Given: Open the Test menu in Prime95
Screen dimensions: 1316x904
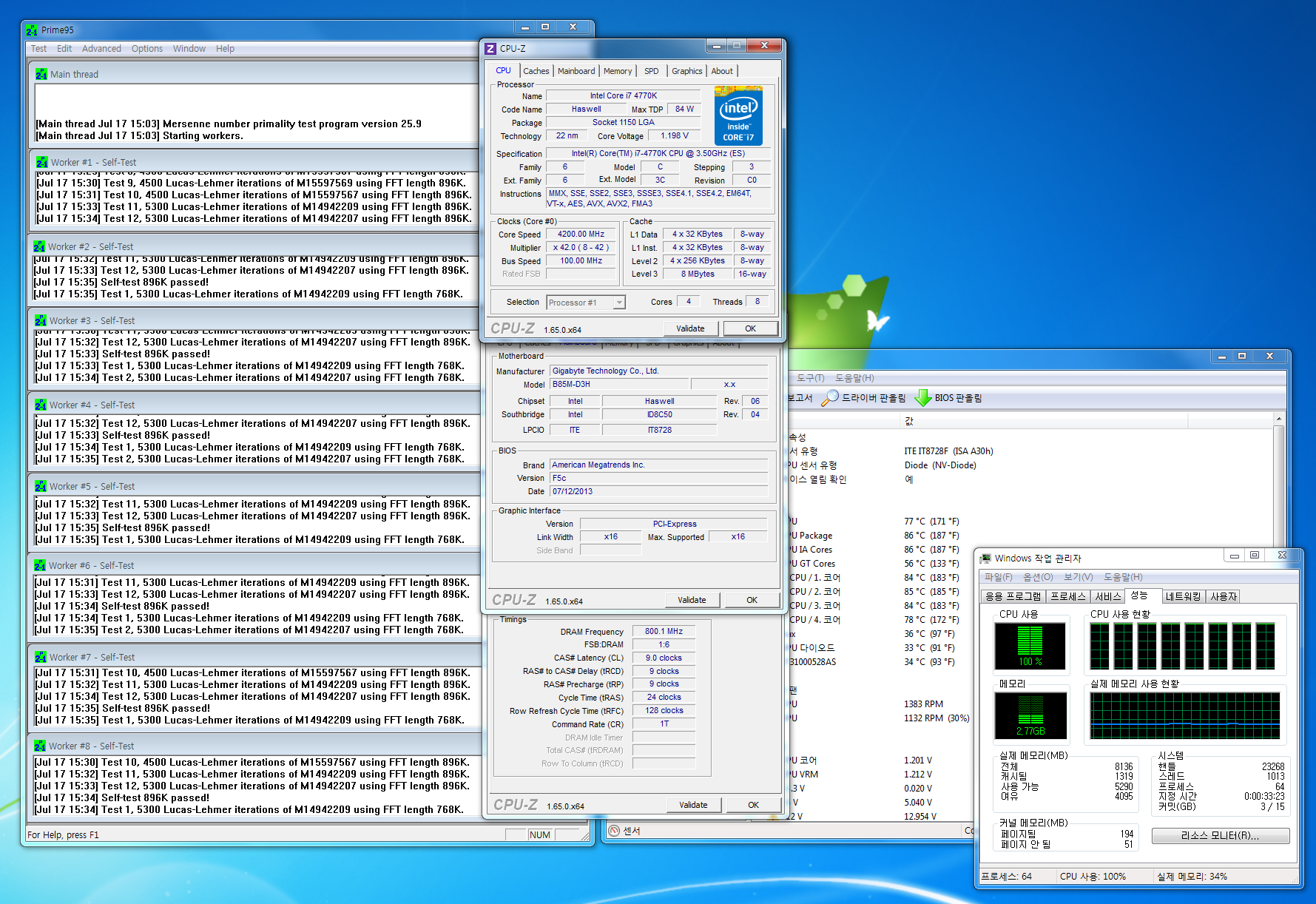Looking at the screenshot, I should click(38, 49).
